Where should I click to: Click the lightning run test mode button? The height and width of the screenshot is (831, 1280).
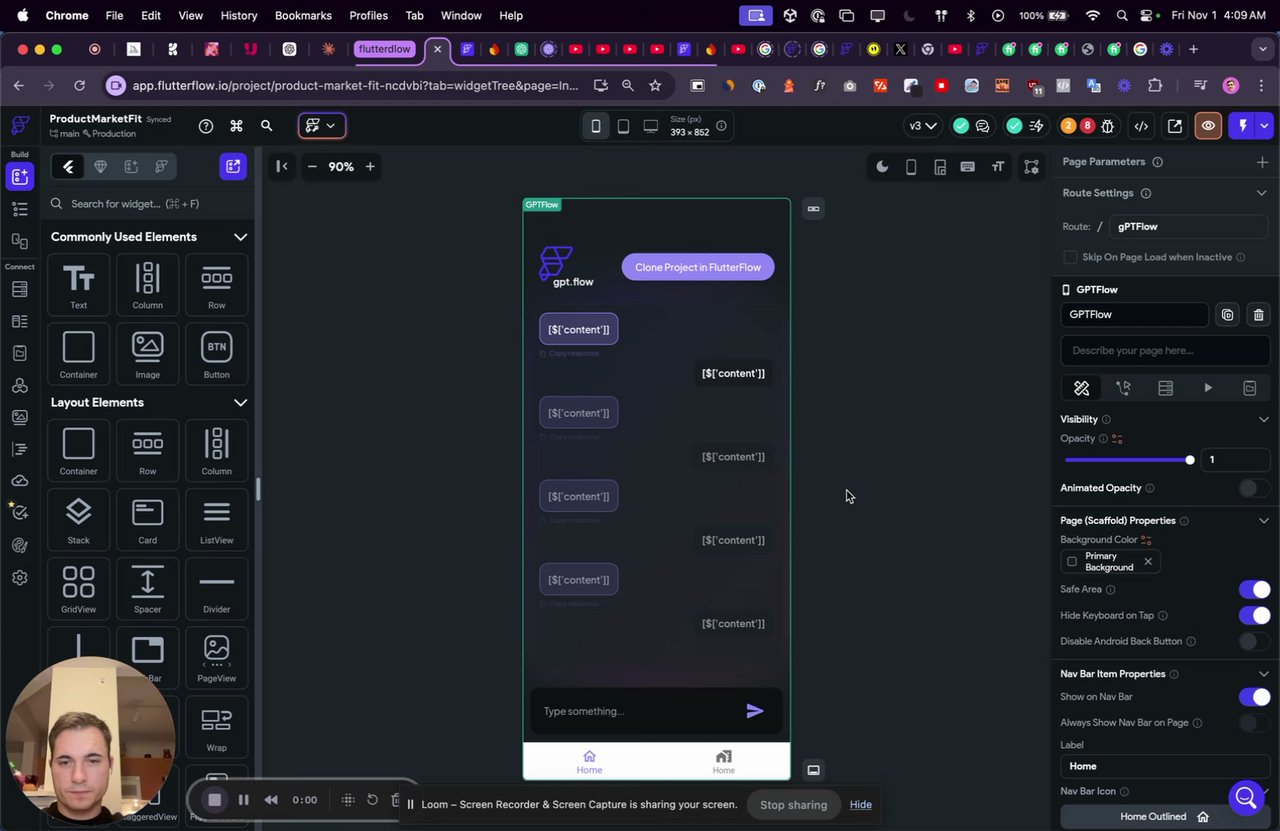coord(1243,126)
